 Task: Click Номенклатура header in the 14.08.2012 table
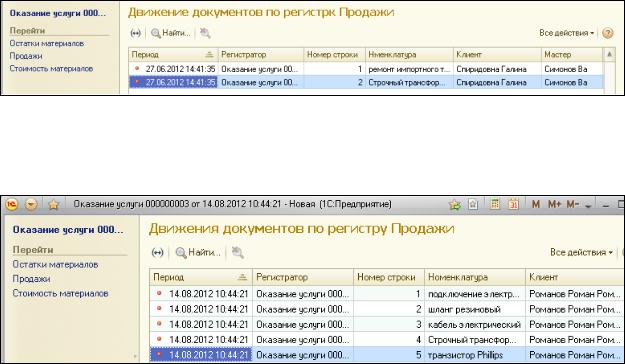(475, 277)
